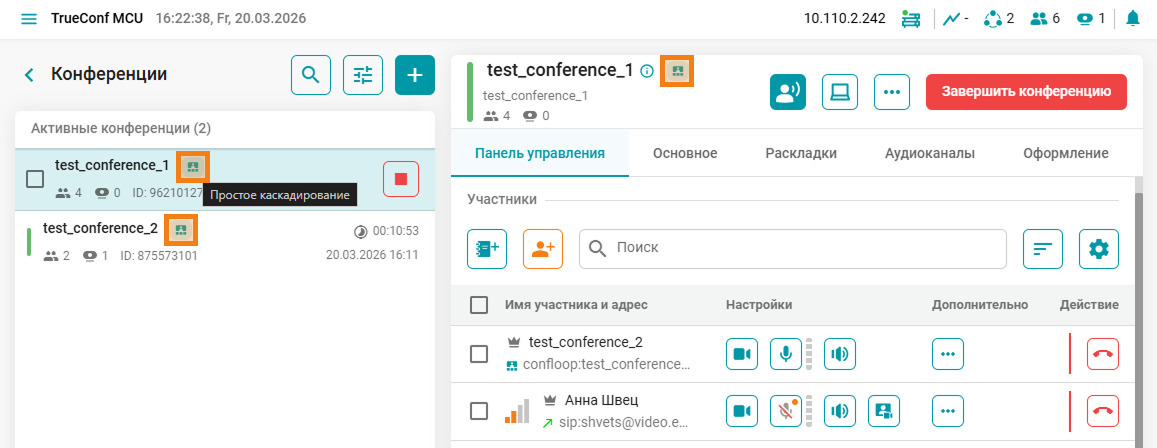
Task: Switch to the Раскладки tab
Action: pos(801,153)
